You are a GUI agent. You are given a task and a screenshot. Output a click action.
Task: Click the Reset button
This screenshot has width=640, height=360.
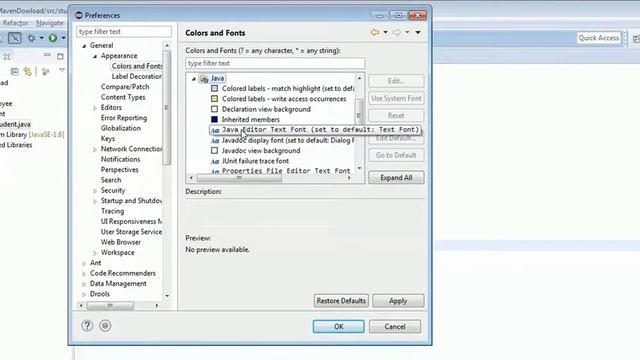[396, 116]
